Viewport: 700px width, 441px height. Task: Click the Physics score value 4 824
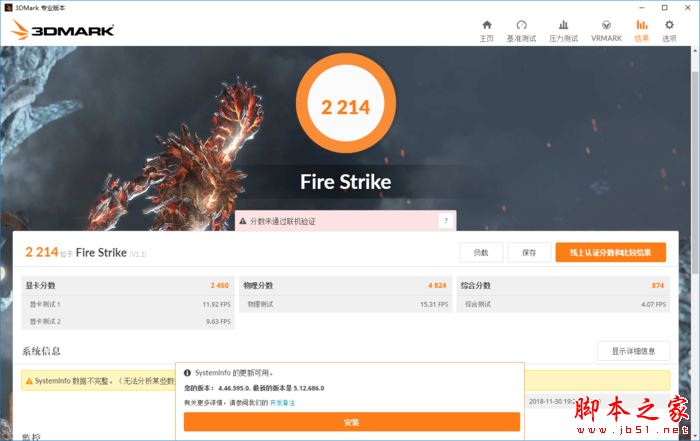437,285
